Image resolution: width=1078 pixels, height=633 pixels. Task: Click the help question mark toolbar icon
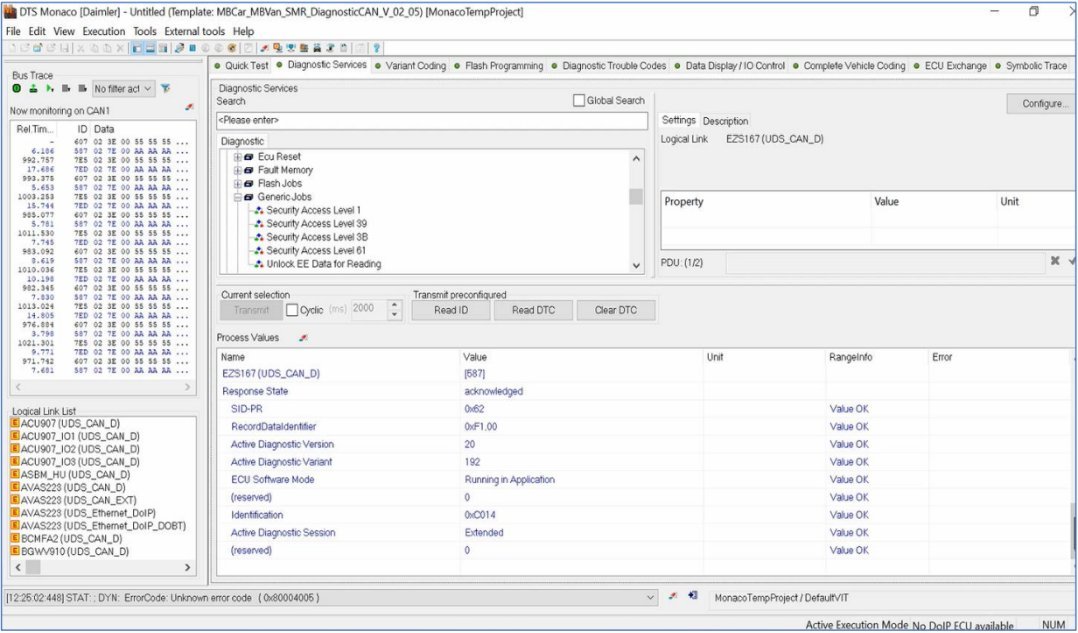click(x=376, y=48)
